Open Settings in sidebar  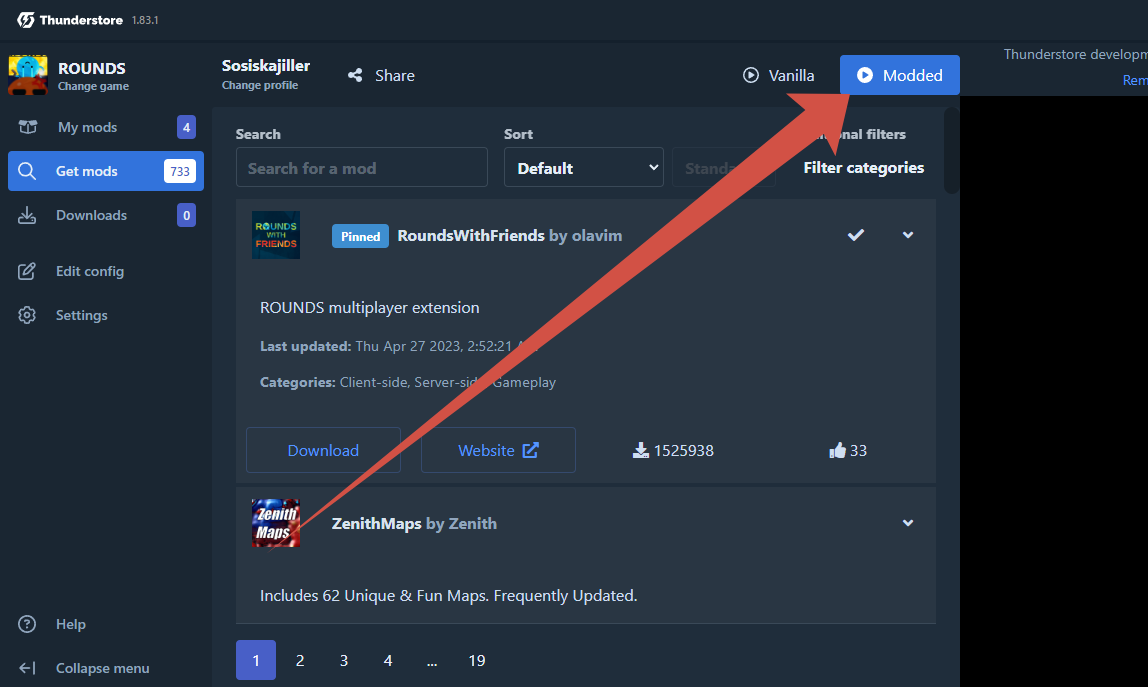click(x=105, y=315)
